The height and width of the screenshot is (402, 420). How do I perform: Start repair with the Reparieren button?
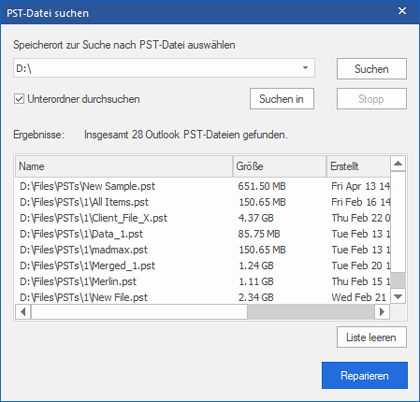coord(365,376)
